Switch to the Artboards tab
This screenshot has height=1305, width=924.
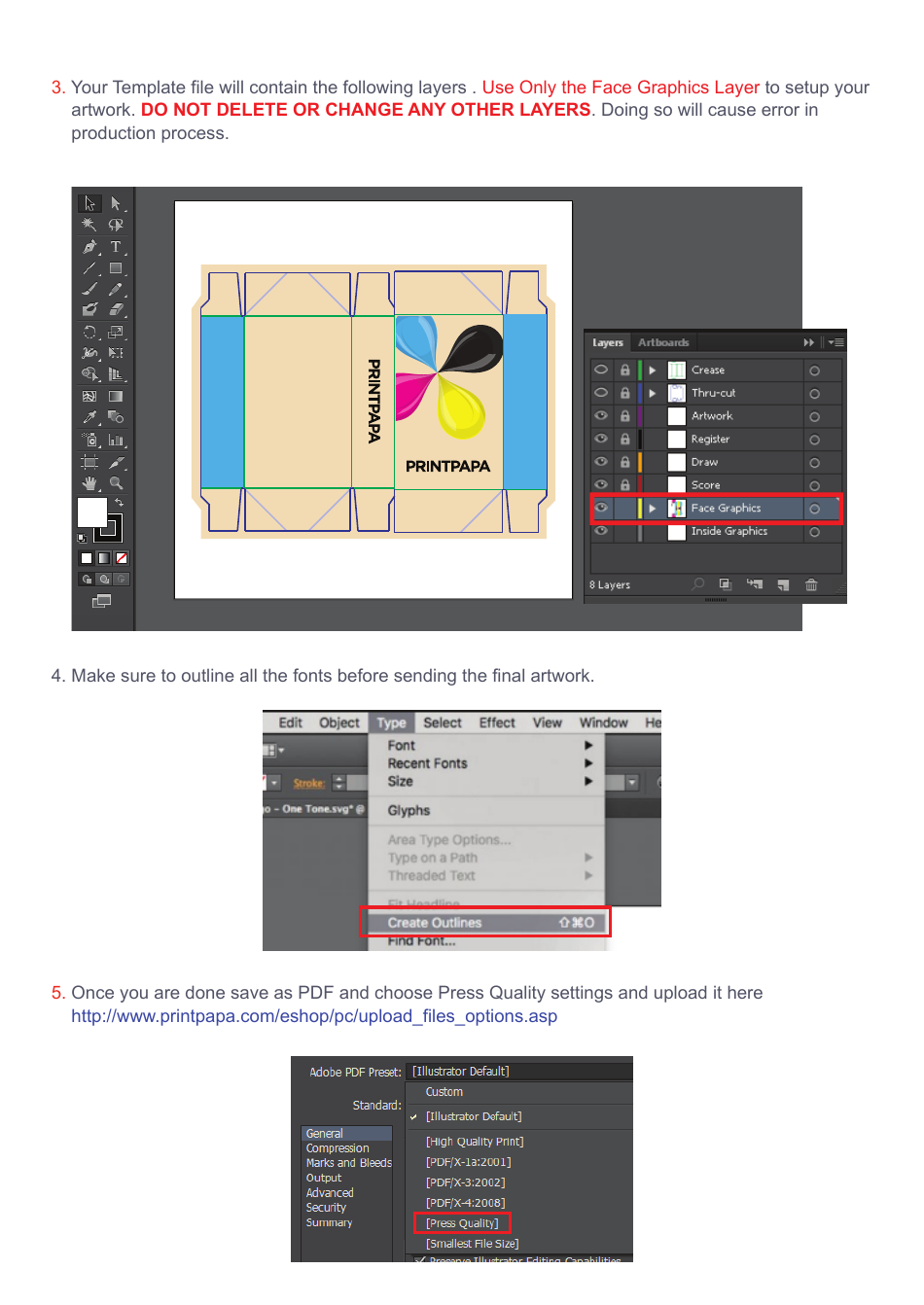[663, 342]
